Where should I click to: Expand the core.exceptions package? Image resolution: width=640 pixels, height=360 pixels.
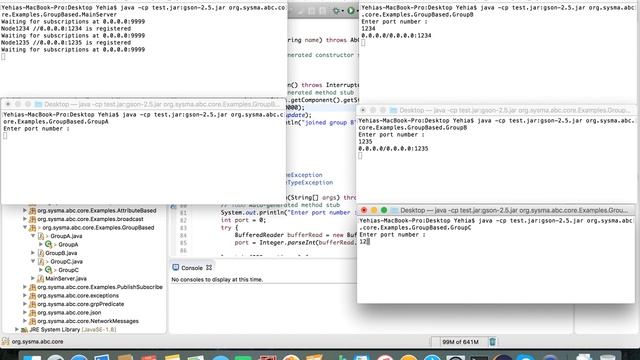tap(25, 296)
